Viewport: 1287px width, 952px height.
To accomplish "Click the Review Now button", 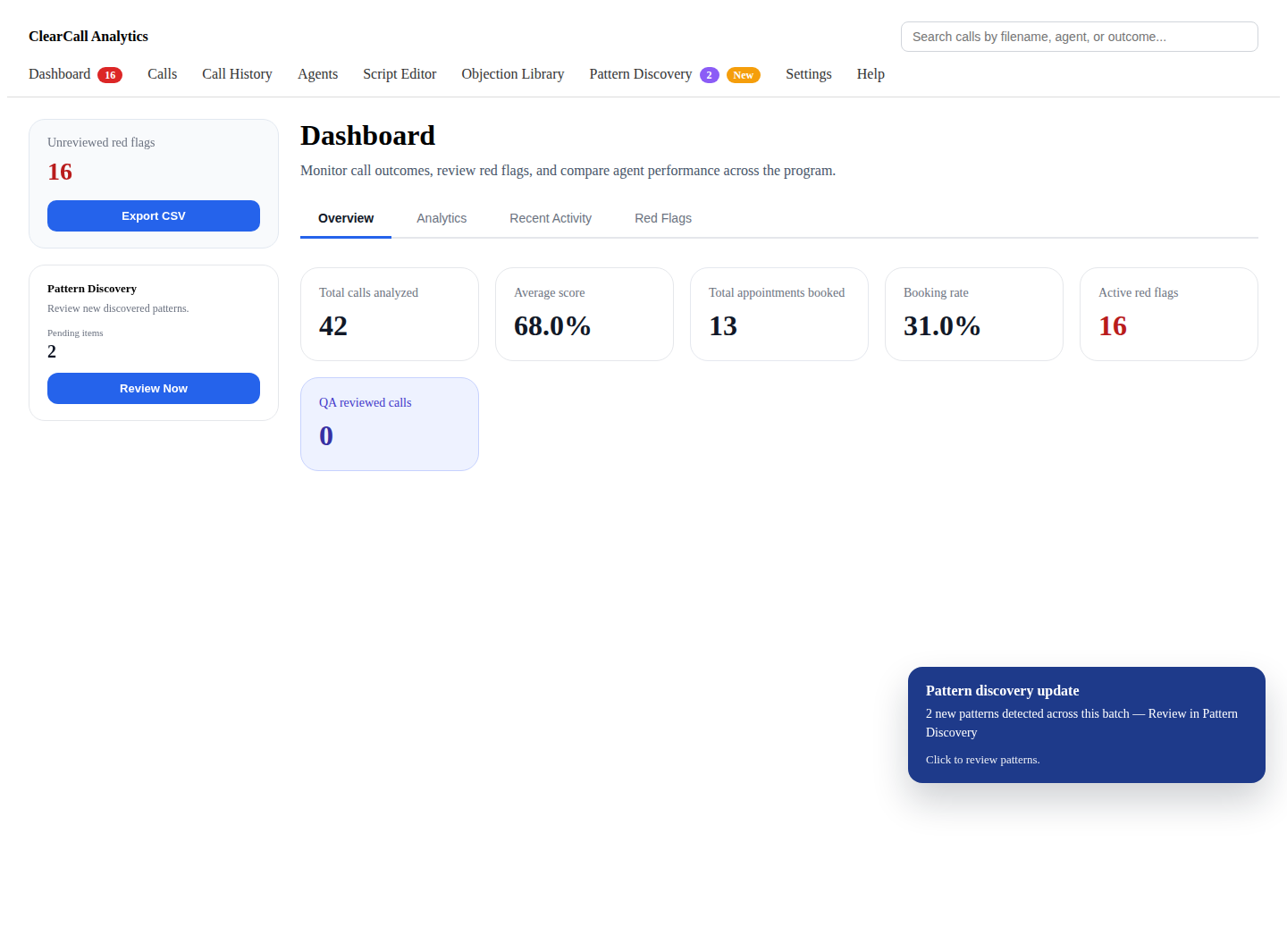I will [154, 388].
